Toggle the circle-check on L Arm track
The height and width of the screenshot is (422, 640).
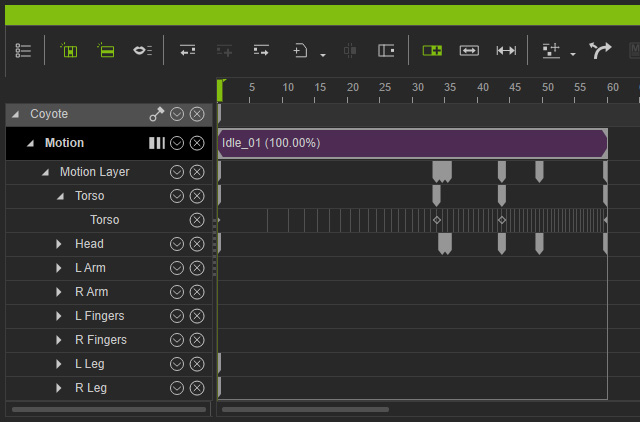pyautogui.click(x=177, y=268)
